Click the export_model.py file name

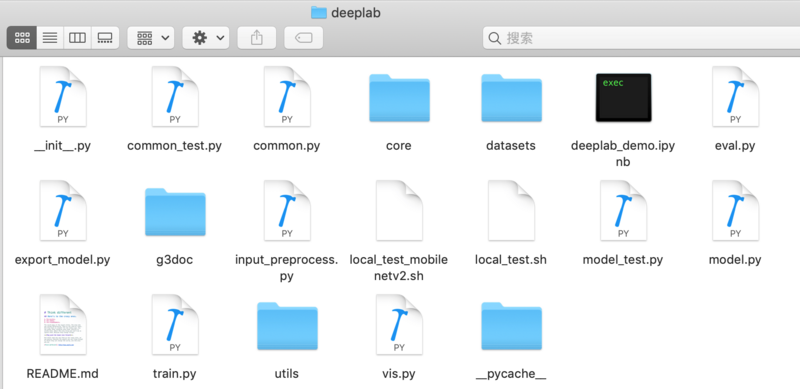[x=62, y=260]
